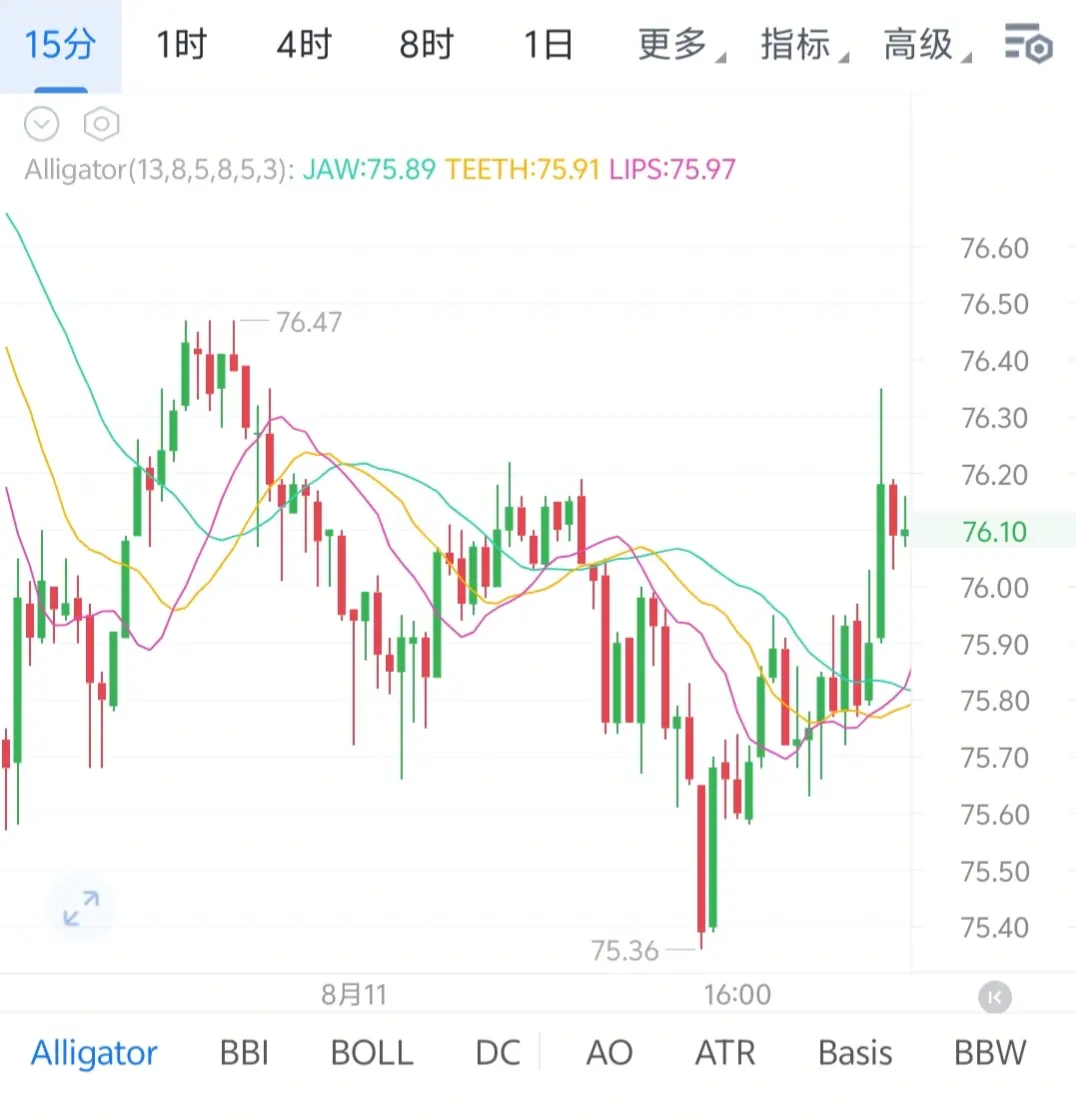Switch to the 4时 timeframe

click(304, 45)
